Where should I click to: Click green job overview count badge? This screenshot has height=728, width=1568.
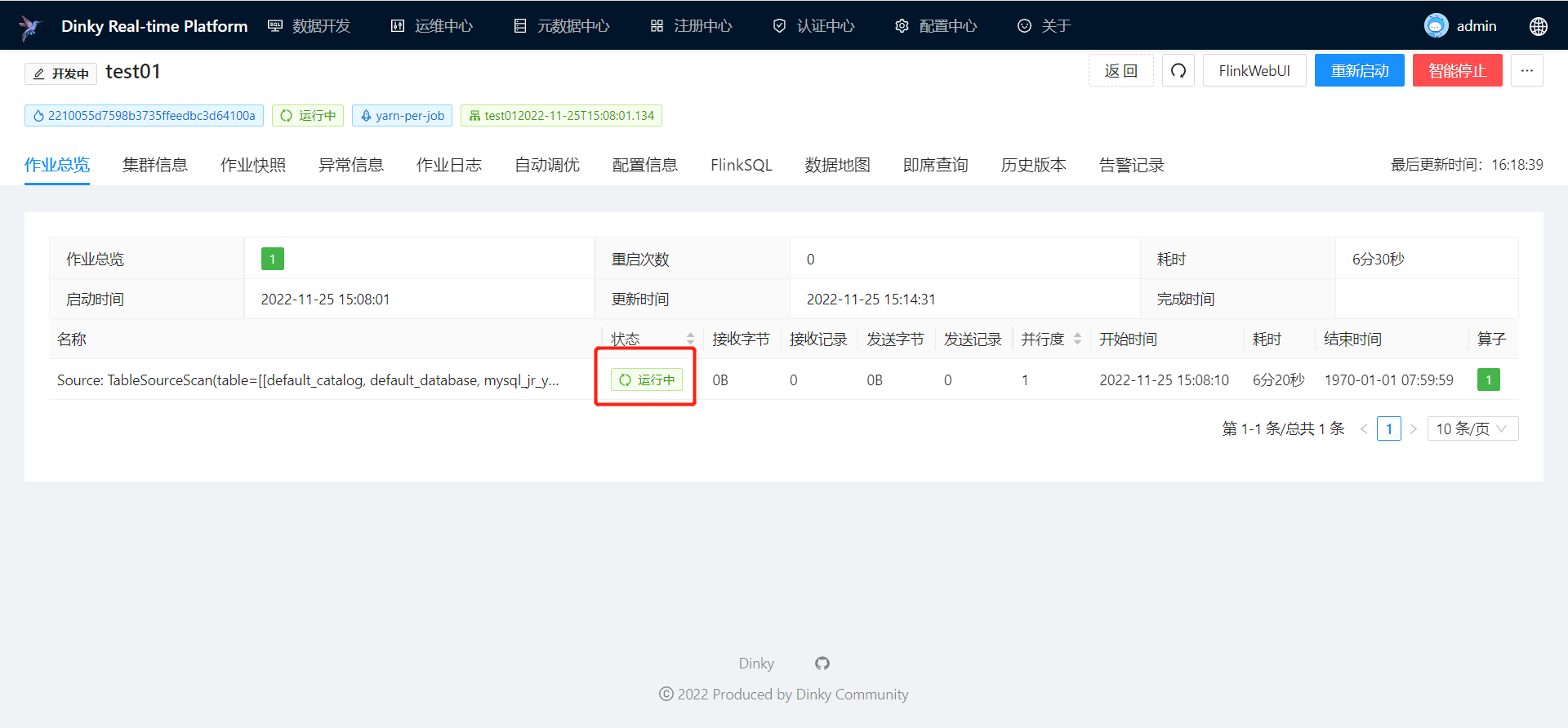pos(273,259)
